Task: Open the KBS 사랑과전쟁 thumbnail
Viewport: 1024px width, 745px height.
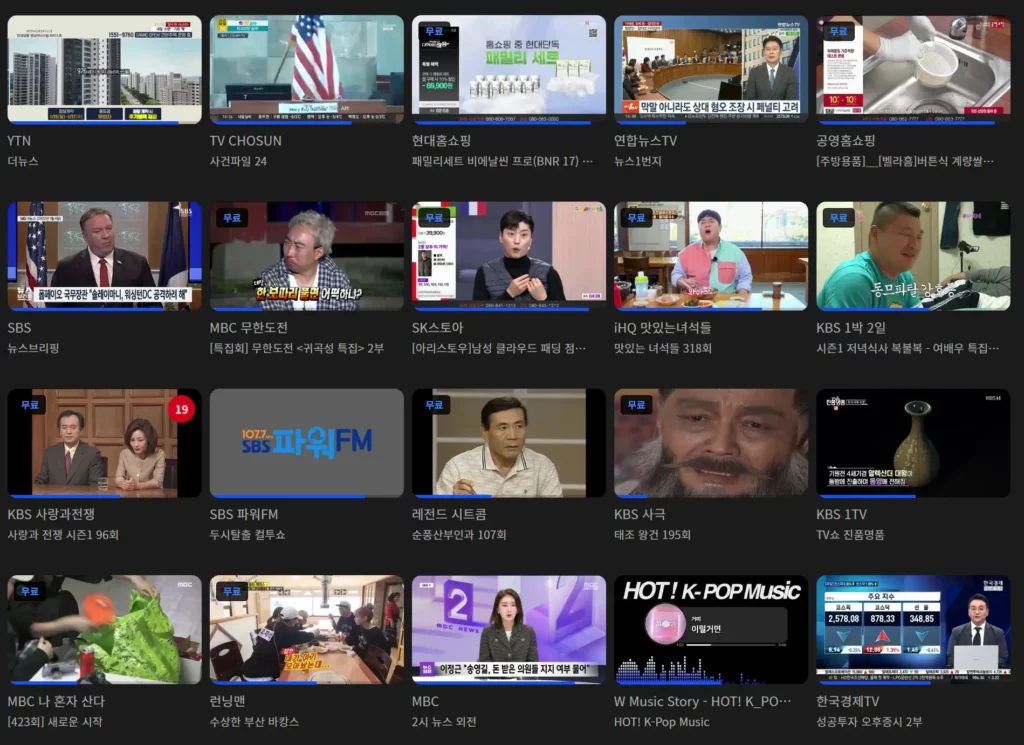Action: (104, 443)
